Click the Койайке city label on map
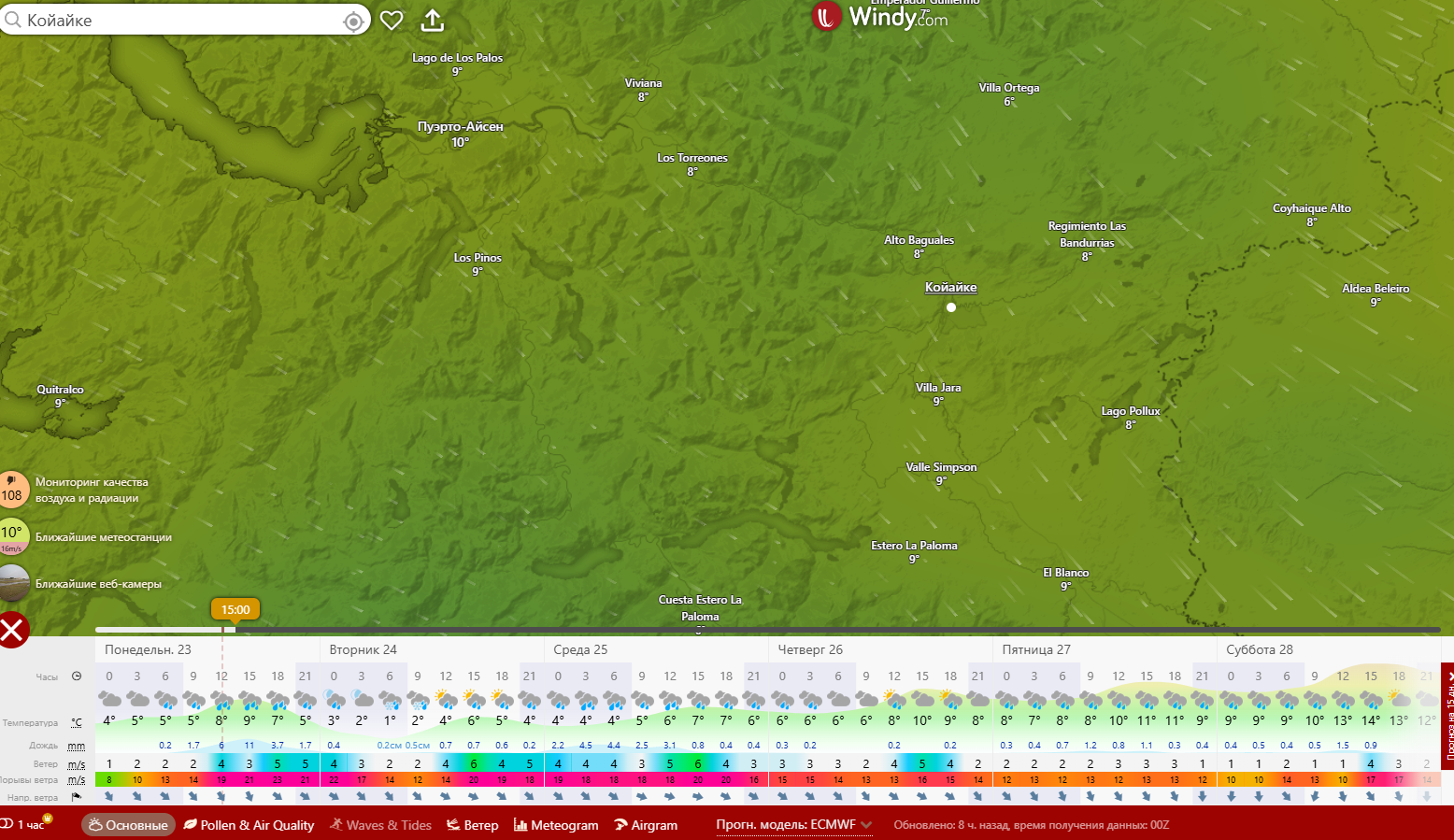This screenshot has height=840, width=1454. point(951,288)
